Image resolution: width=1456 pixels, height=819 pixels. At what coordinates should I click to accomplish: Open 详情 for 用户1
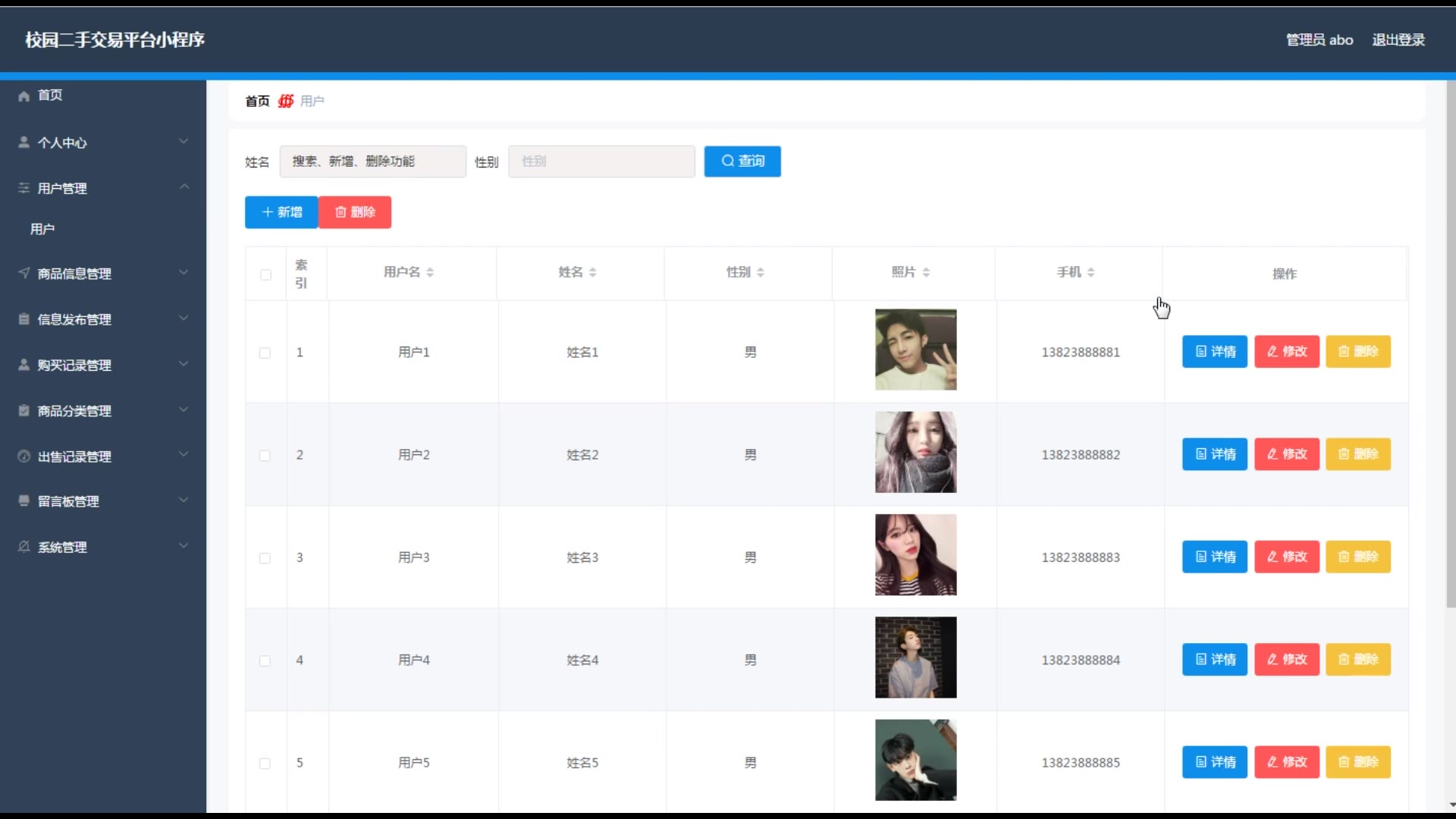(x=1215, y=352)
